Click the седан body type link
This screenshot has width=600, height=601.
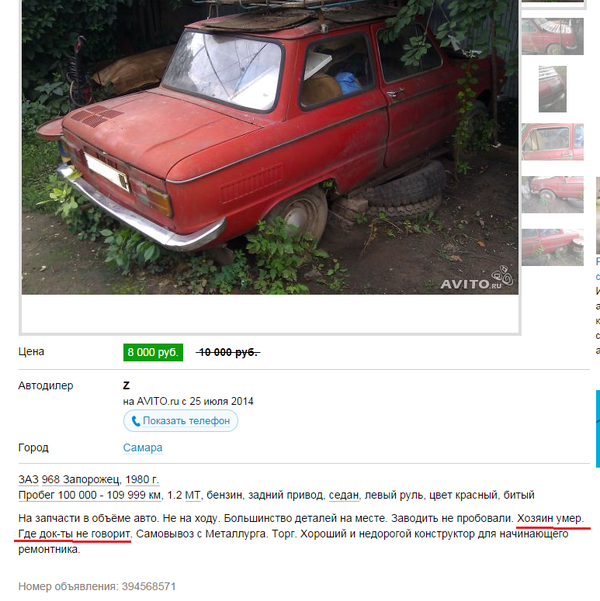pyautogui.click(x=344, y=495)
